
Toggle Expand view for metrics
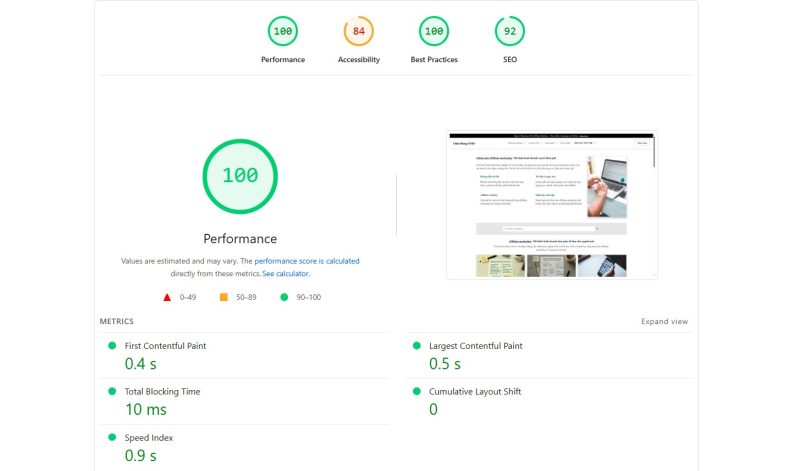tap(664, 321)
